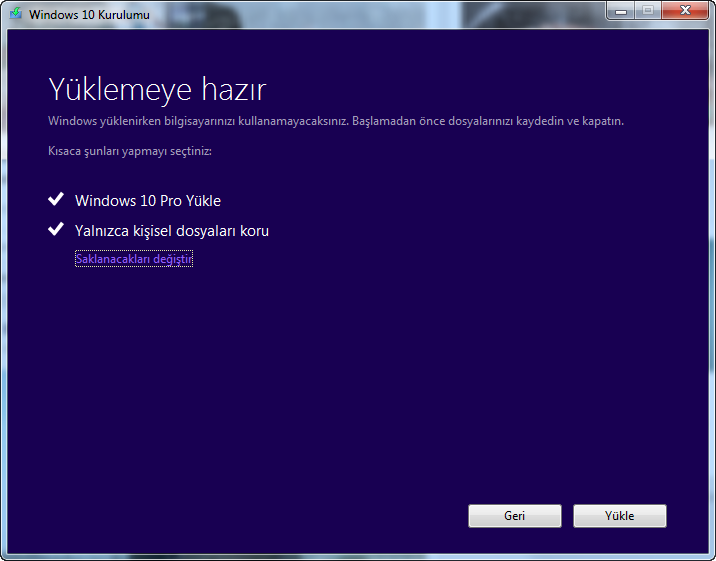
Task: Close the Windows 10 Kurulumu window
Action: [685, 10]
